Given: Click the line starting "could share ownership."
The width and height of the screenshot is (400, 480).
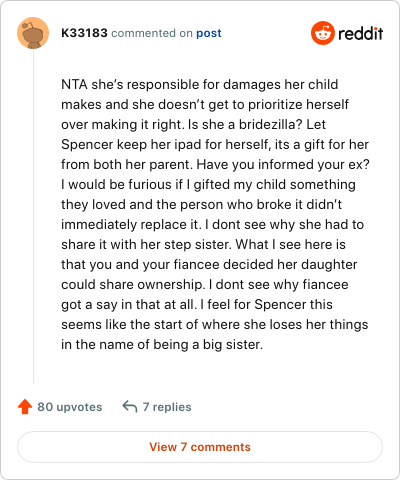Looking at the screenshot, I should coord(205,284).
